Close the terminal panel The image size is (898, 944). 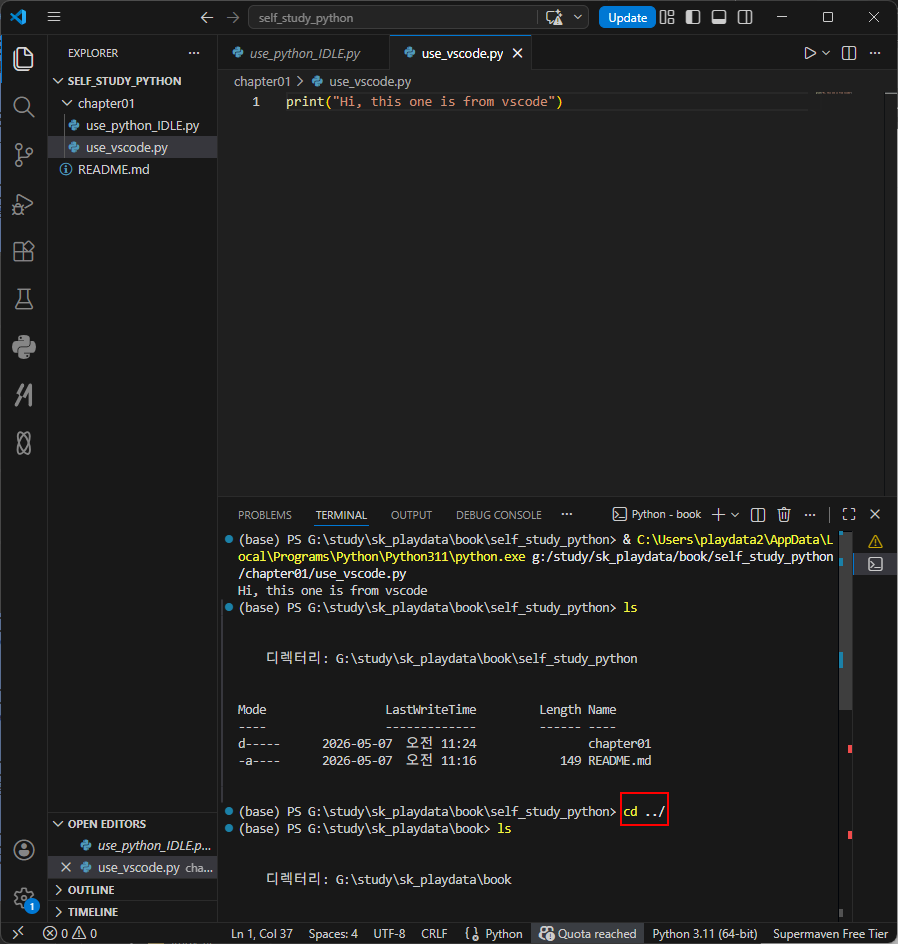tap(875, 514)
